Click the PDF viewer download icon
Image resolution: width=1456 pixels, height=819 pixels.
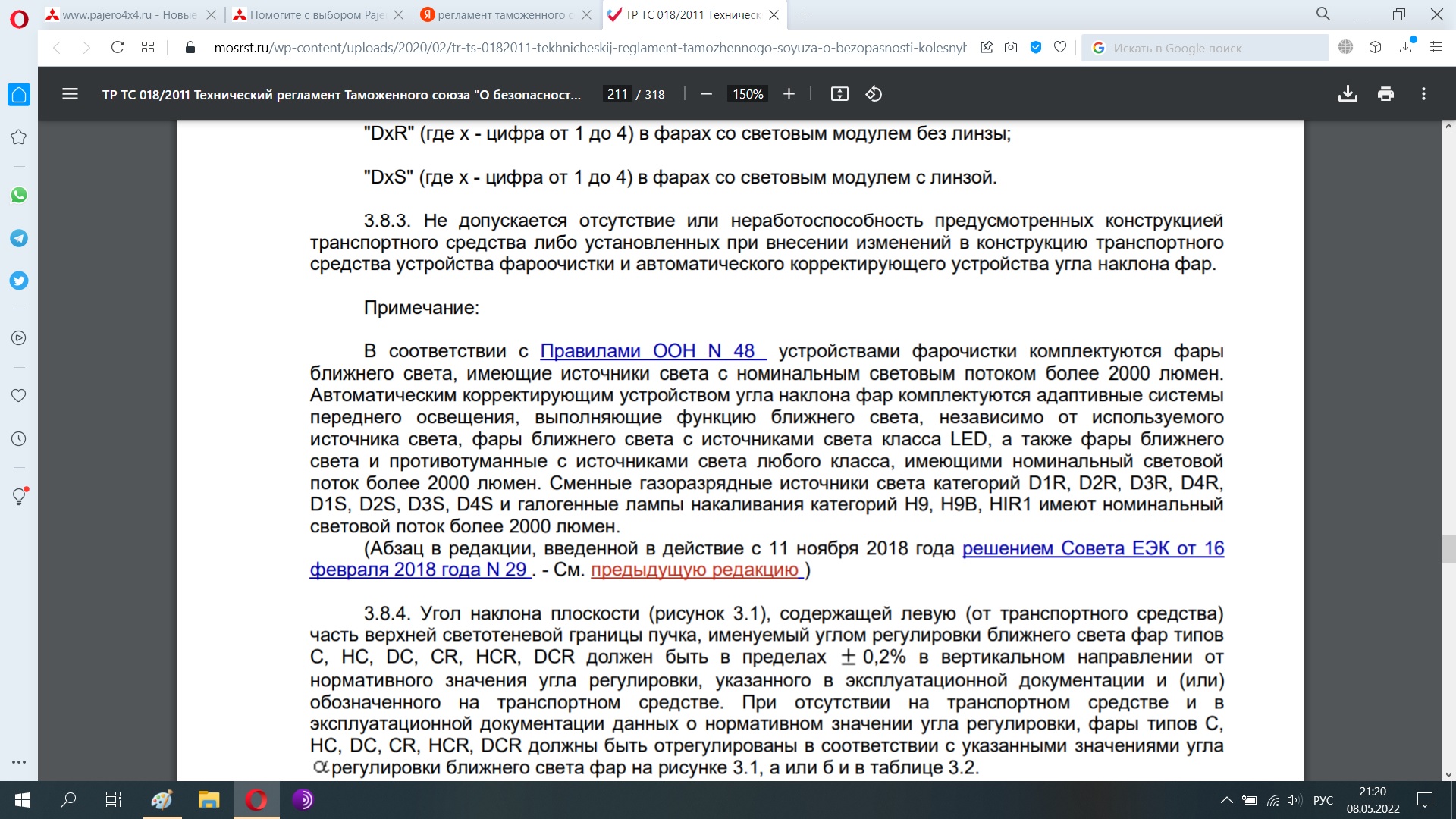1348,94
